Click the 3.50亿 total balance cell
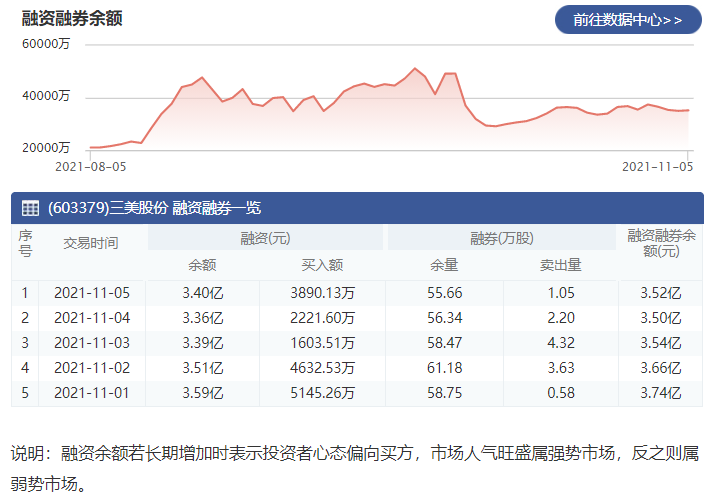Screen dimensions: 710x500 click(661, 318)
